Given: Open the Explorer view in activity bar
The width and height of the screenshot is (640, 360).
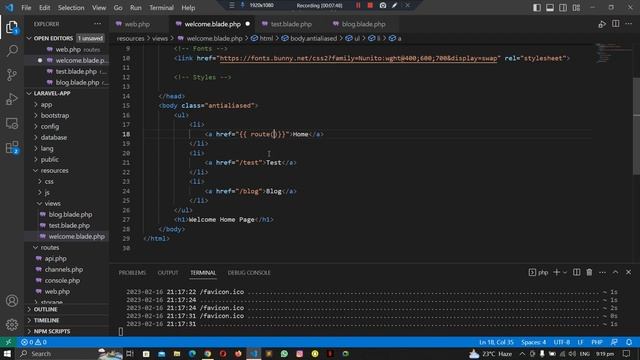Looking at the screenshot, I should (12, 27).
